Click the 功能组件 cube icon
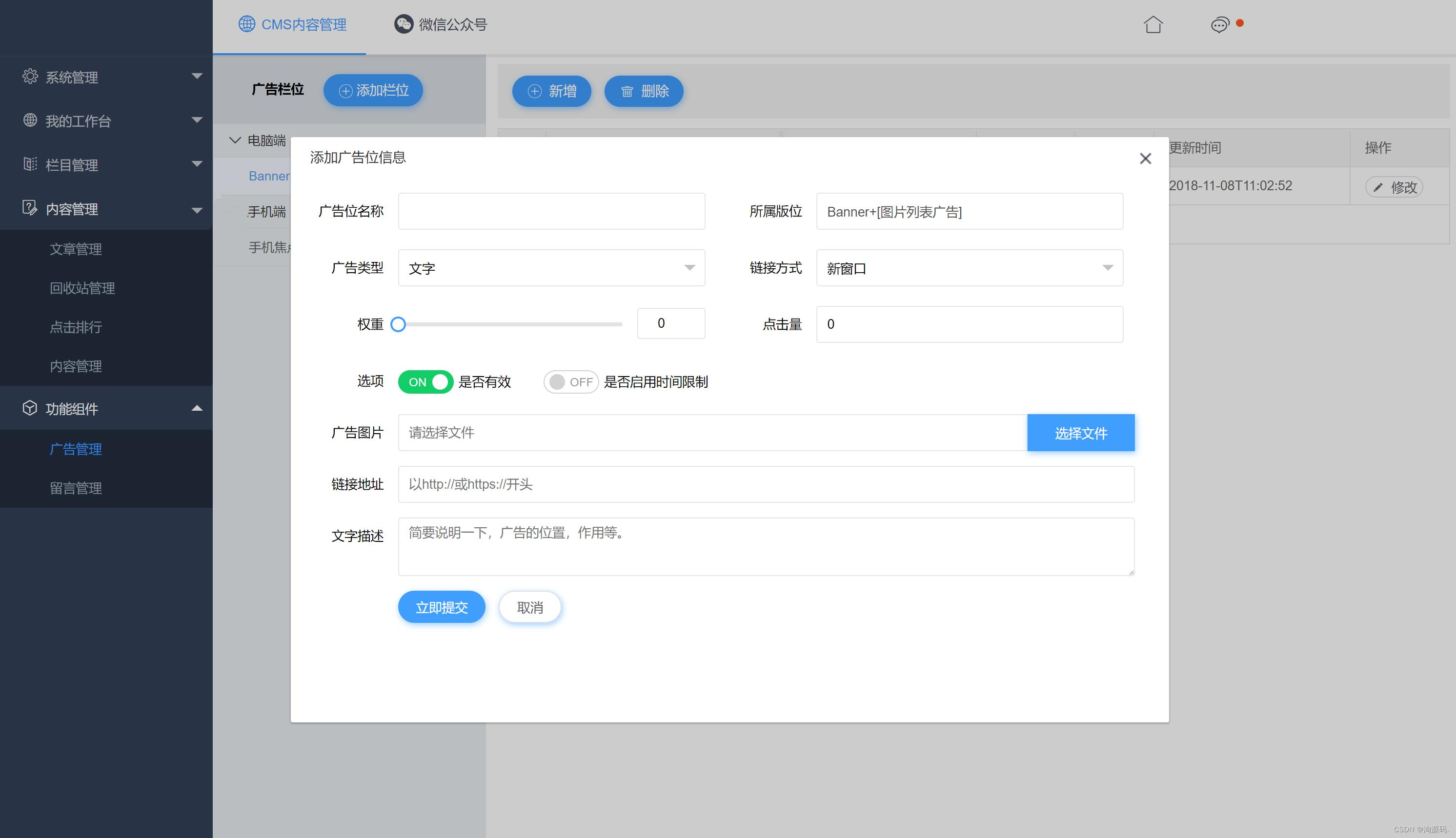The width and height of the screenshot is (1456, 838). 30,408
